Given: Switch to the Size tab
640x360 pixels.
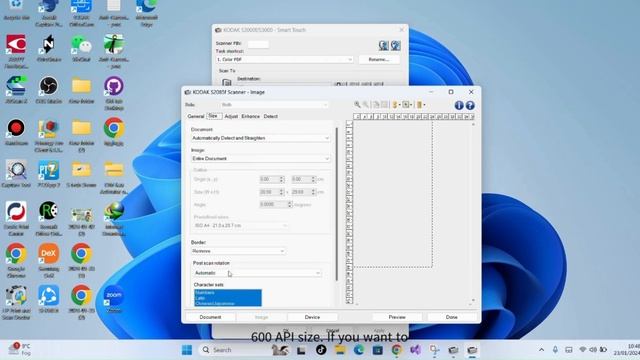Looking at the screenshot, I should coord(213,116).
